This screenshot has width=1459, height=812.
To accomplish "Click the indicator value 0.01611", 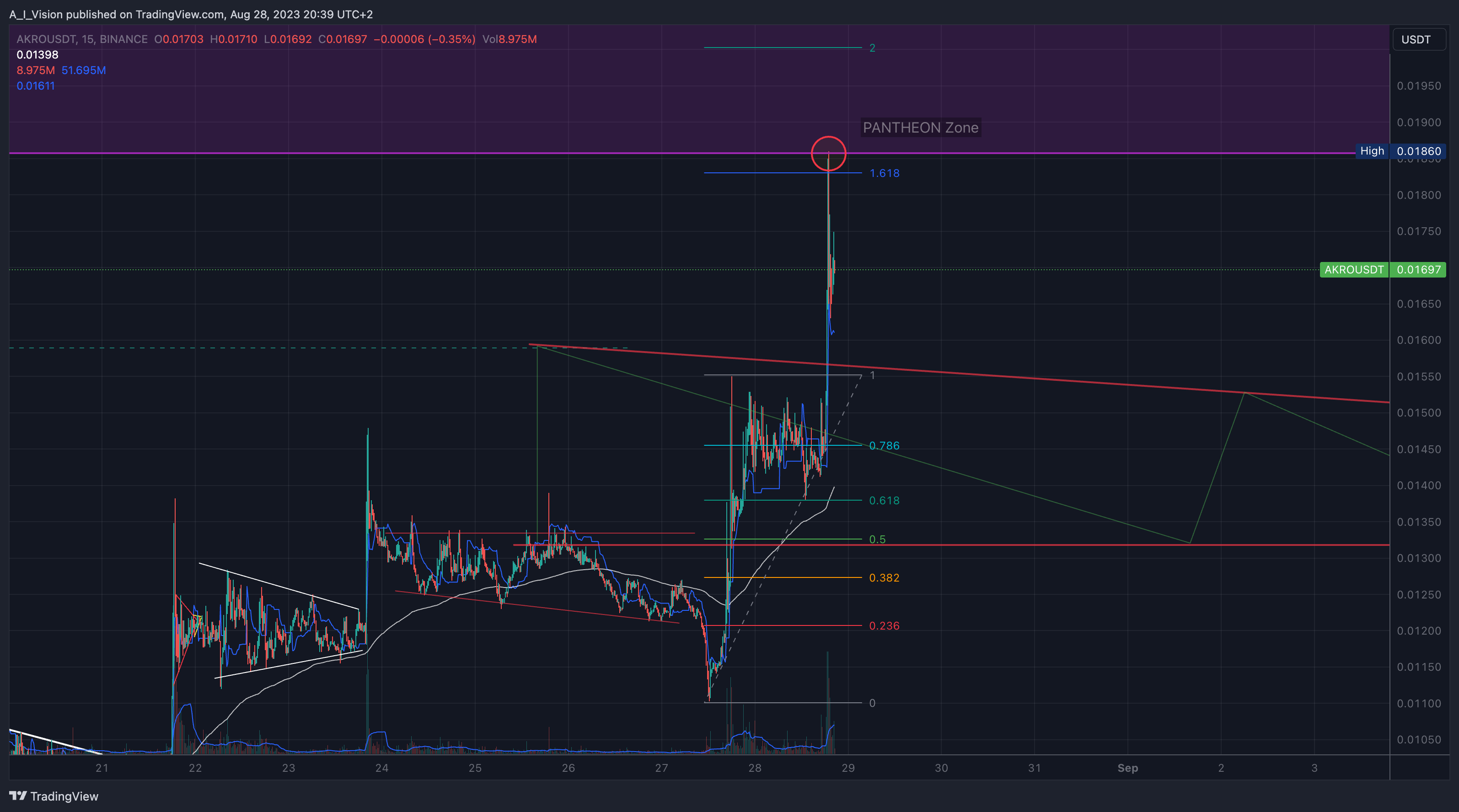I will 36,86.
